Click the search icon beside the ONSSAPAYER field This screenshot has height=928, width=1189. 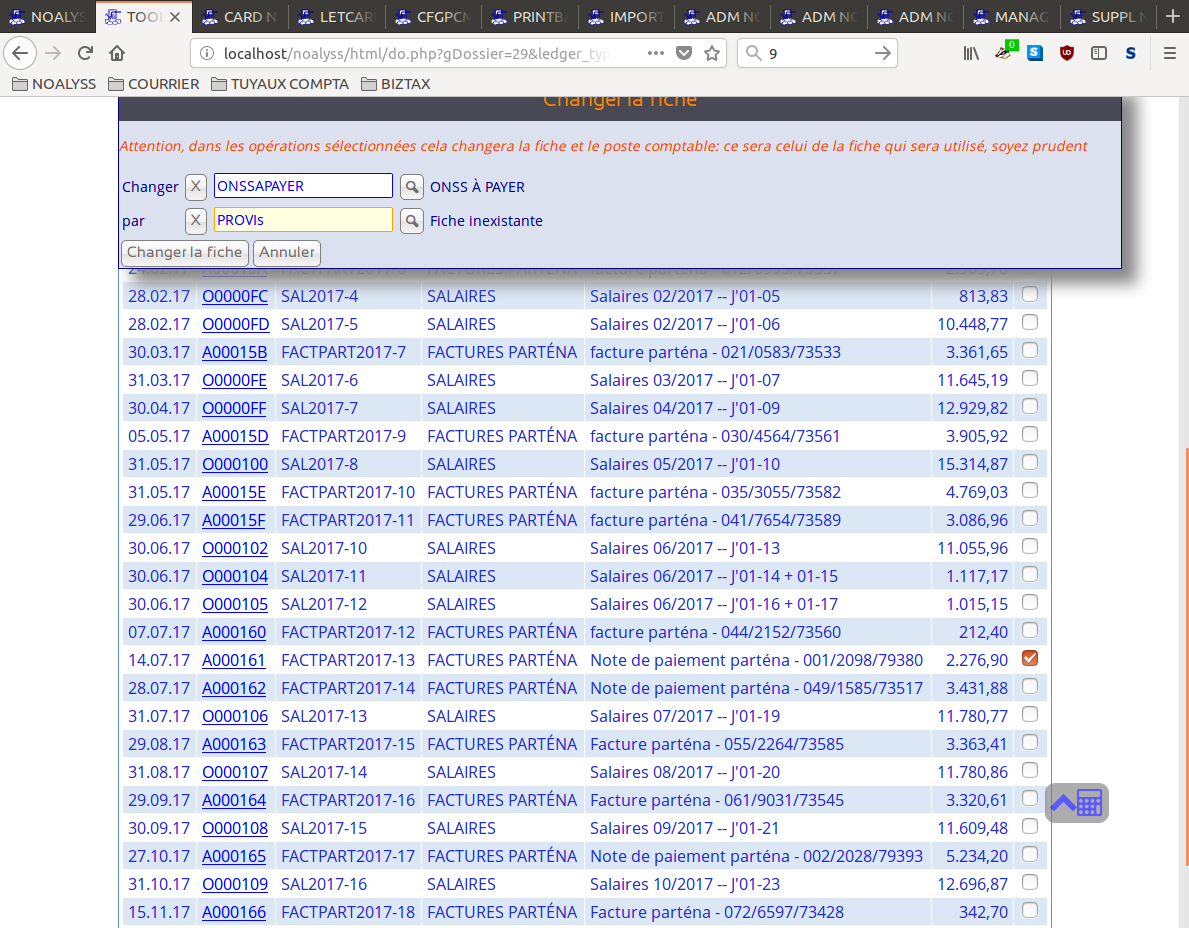click(411, 187)
